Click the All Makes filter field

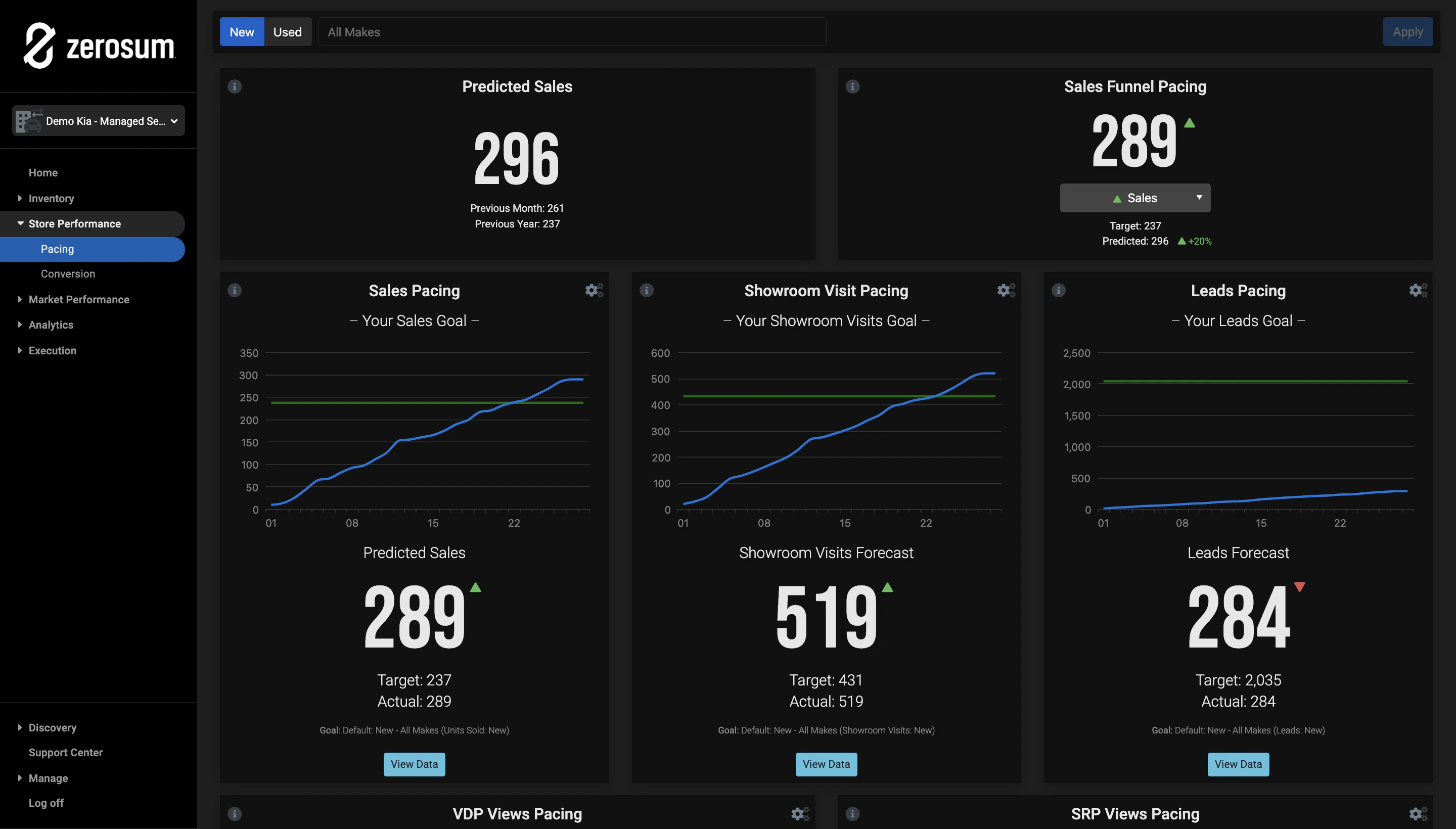click(572, 32)
